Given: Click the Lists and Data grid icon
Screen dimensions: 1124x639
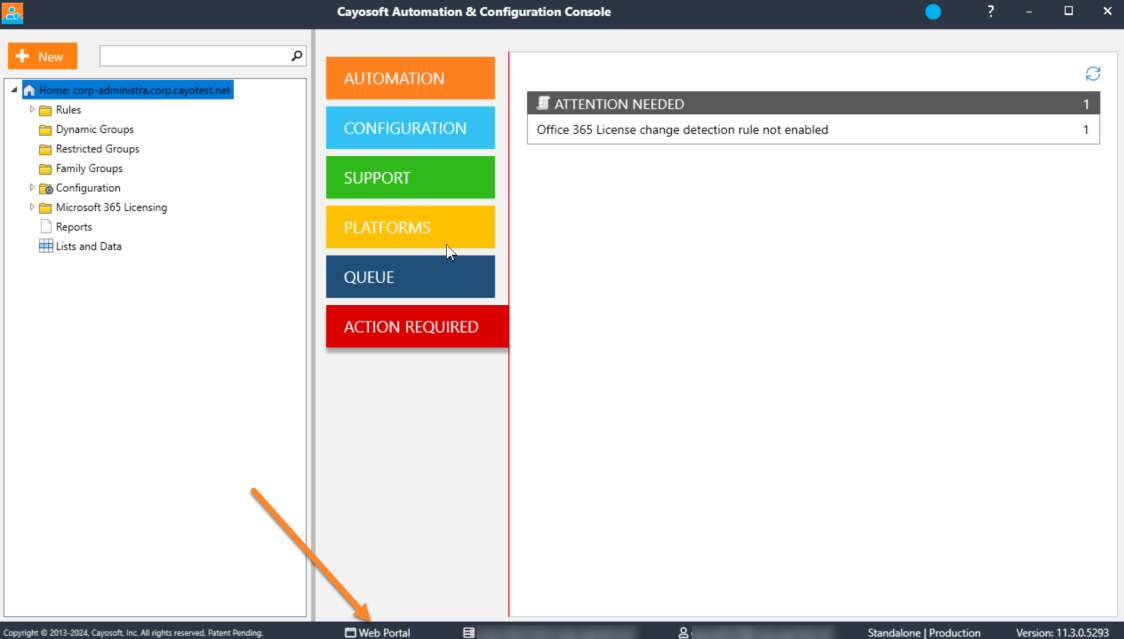Looking at the screenshot, I should tap(46, 246).
